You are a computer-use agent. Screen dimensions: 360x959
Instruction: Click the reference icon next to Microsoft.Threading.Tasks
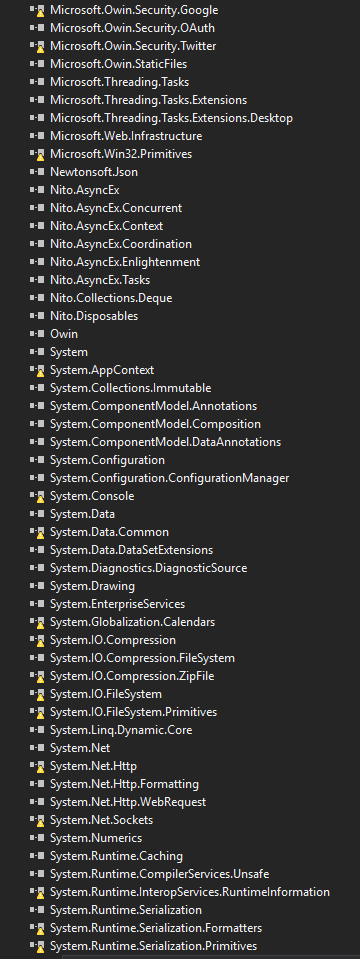[x=37, y=82]
